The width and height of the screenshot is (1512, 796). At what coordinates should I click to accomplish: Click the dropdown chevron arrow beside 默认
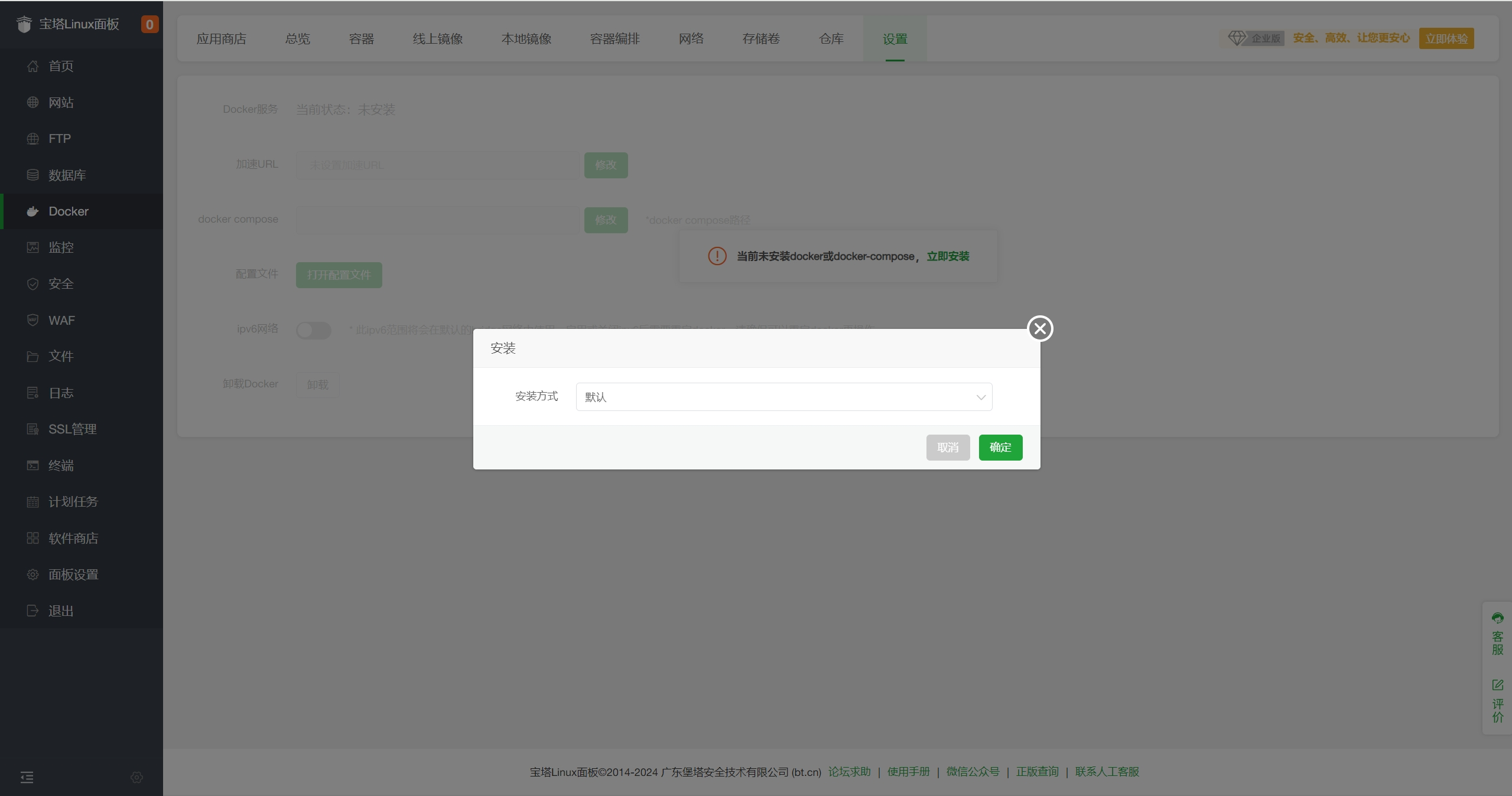[981, 397]
